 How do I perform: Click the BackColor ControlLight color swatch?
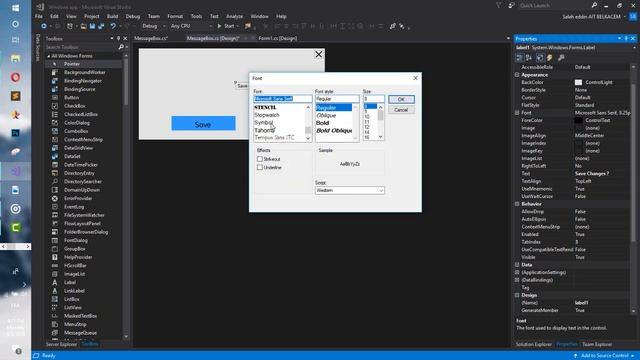(x=578, y=82)
